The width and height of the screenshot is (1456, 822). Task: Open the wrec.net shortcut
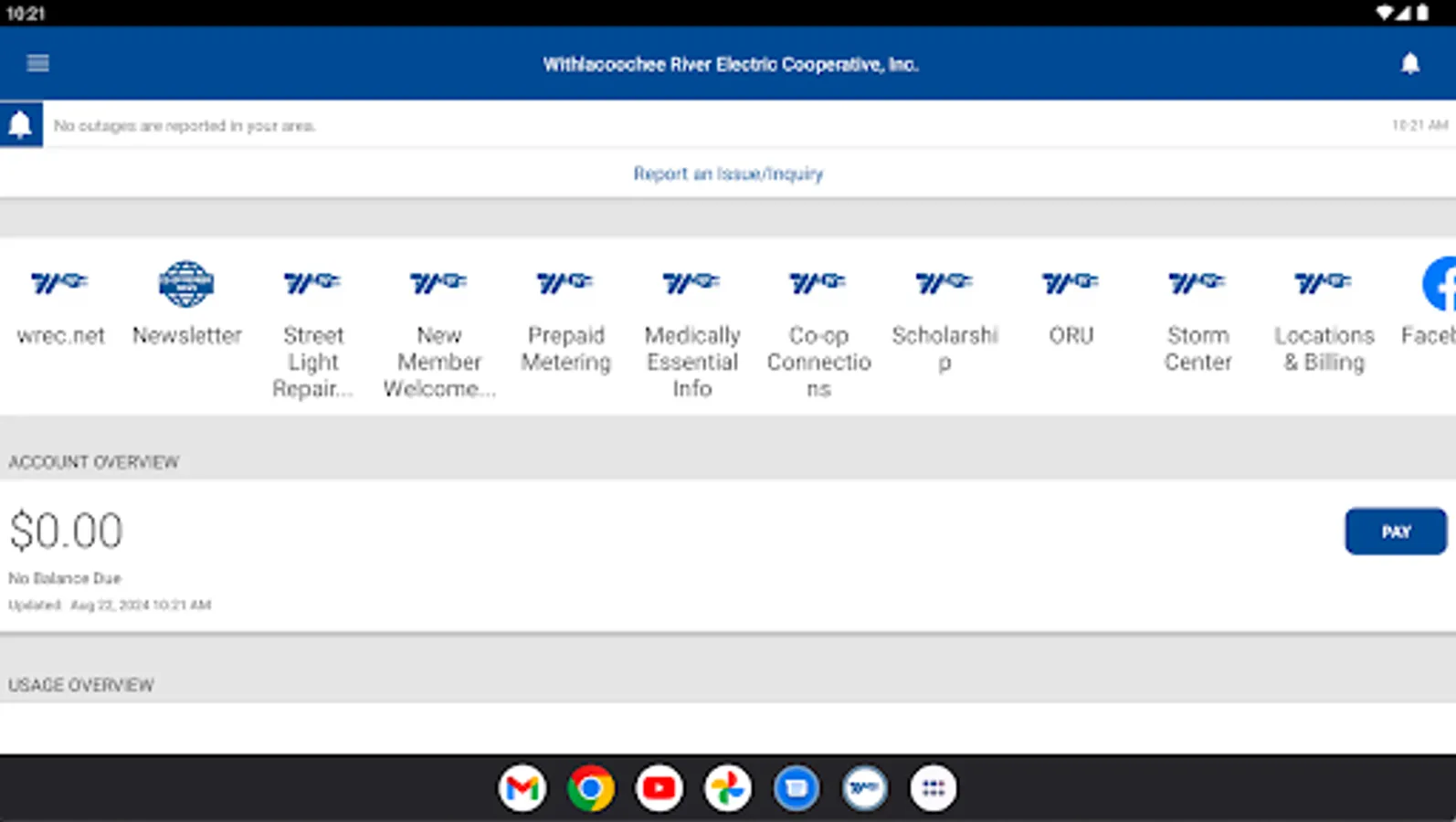60,306
